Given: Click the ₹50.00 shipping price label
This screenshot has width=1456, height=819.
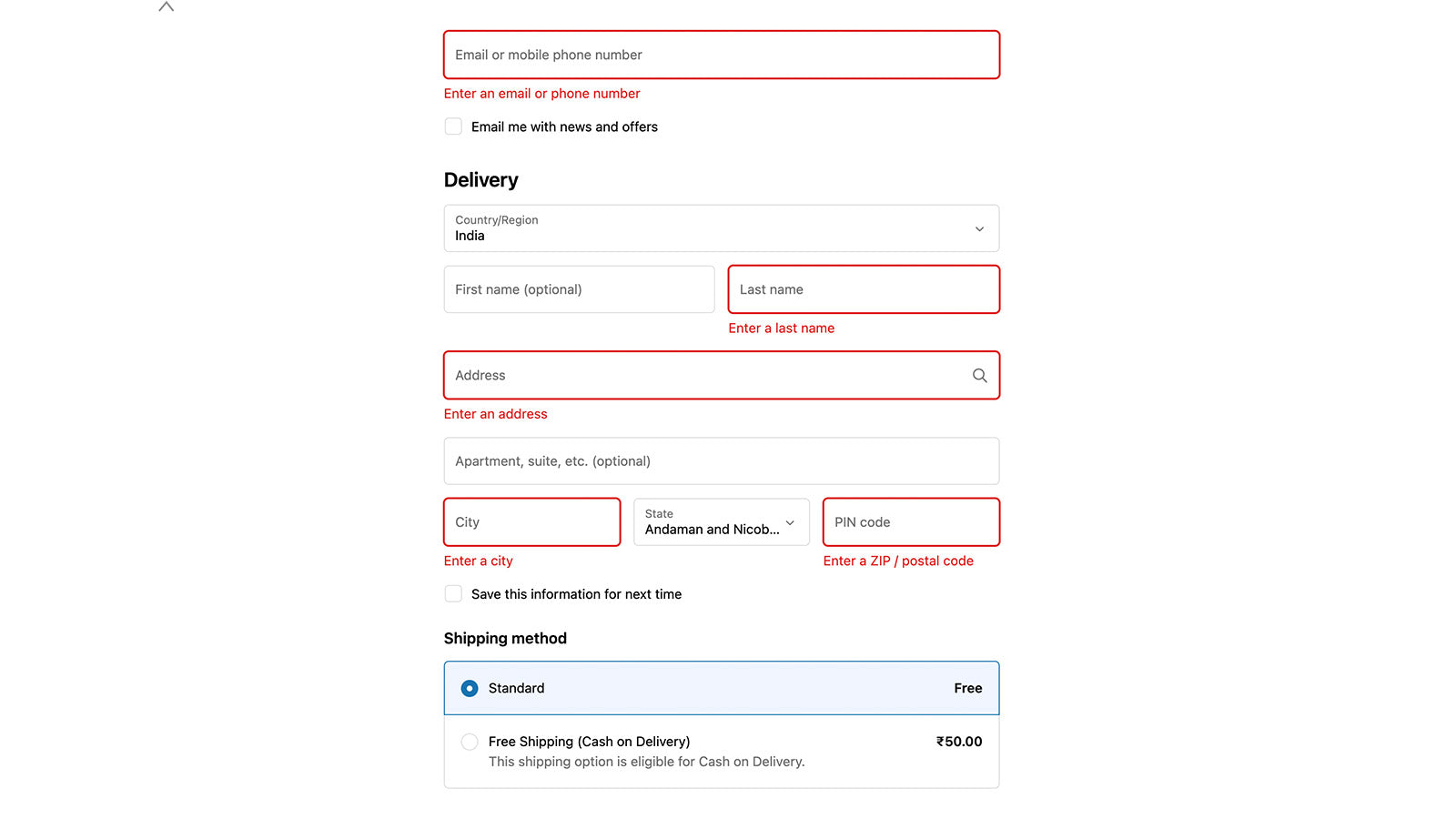Looking at the screenshot, I should (959, 742).
